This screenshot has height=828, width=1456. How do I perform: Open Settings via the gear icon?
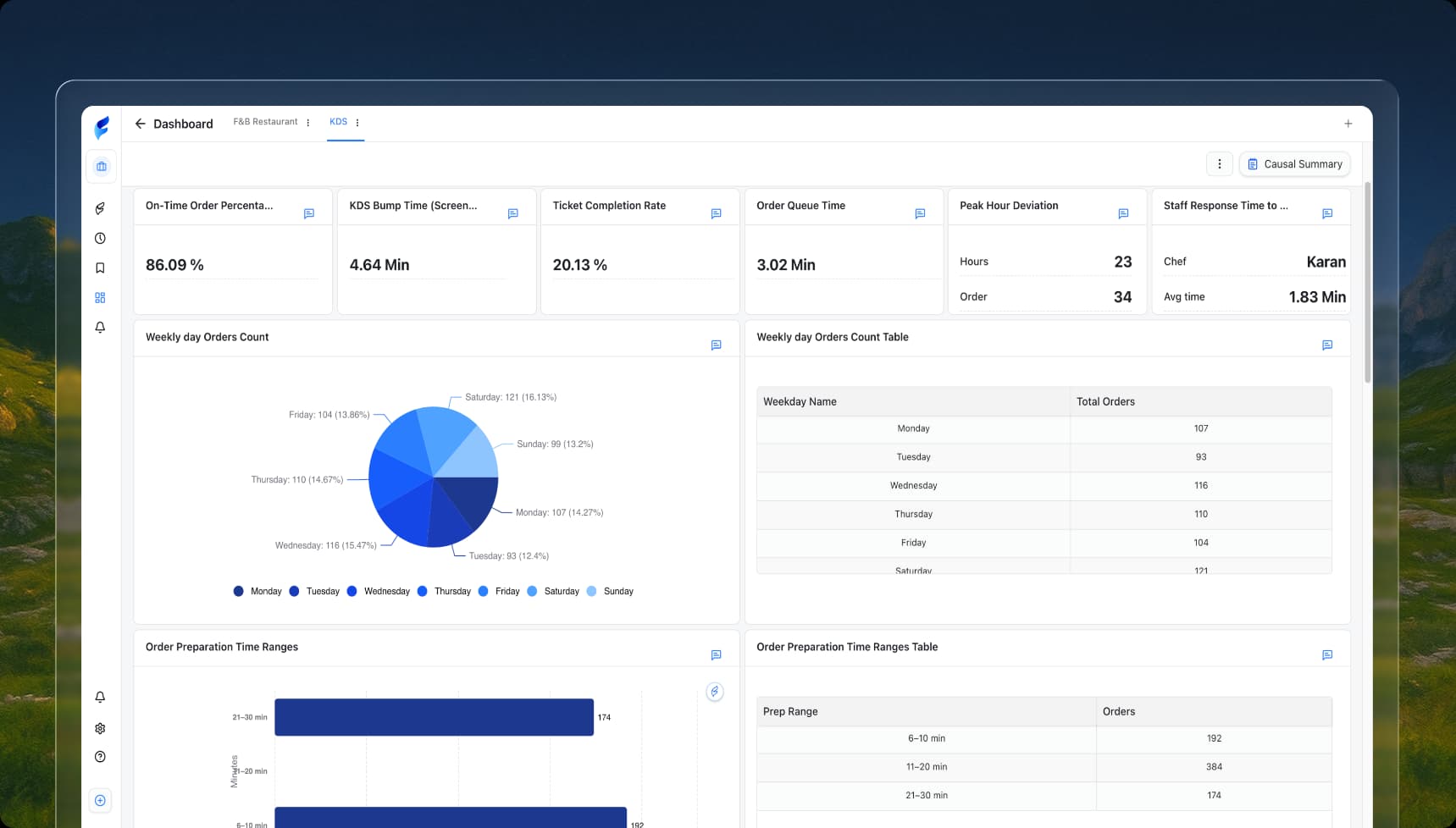point(100,728)
